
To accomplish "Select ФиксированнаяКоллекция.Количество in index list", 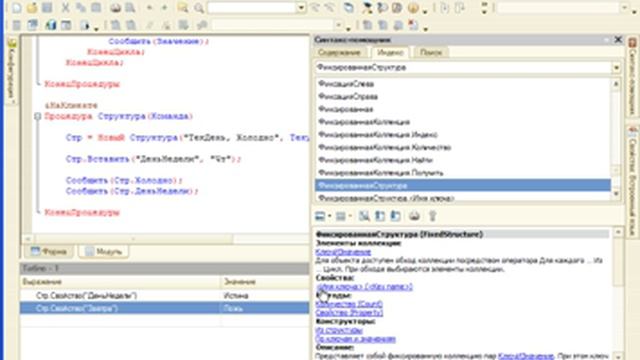I will (x=463, y=147).
